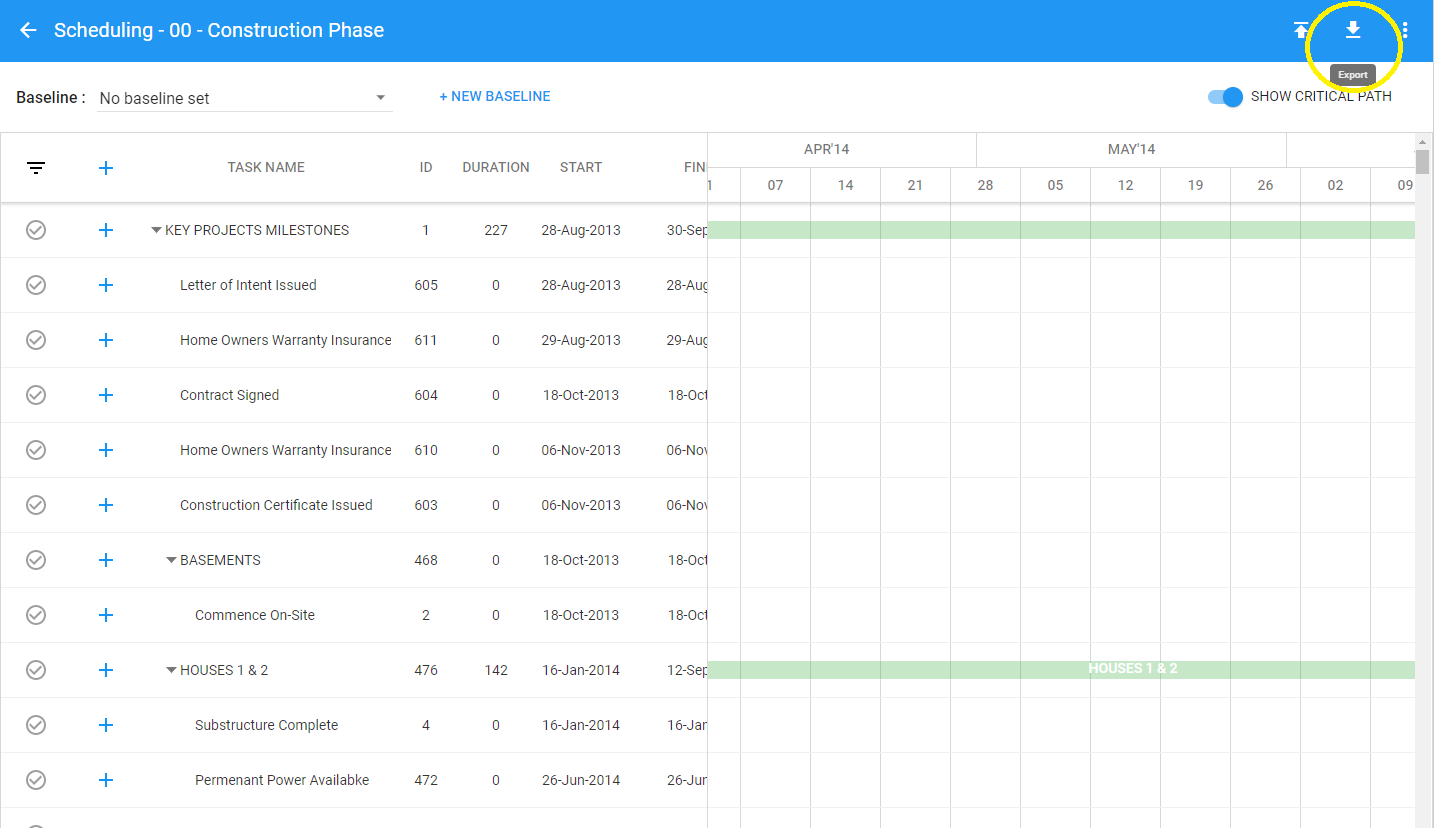Image resolution: width=1434 pixels, height=828 pixels.
Task: Check the circle for Commence On-Site
Action: [x=36, y=615]
